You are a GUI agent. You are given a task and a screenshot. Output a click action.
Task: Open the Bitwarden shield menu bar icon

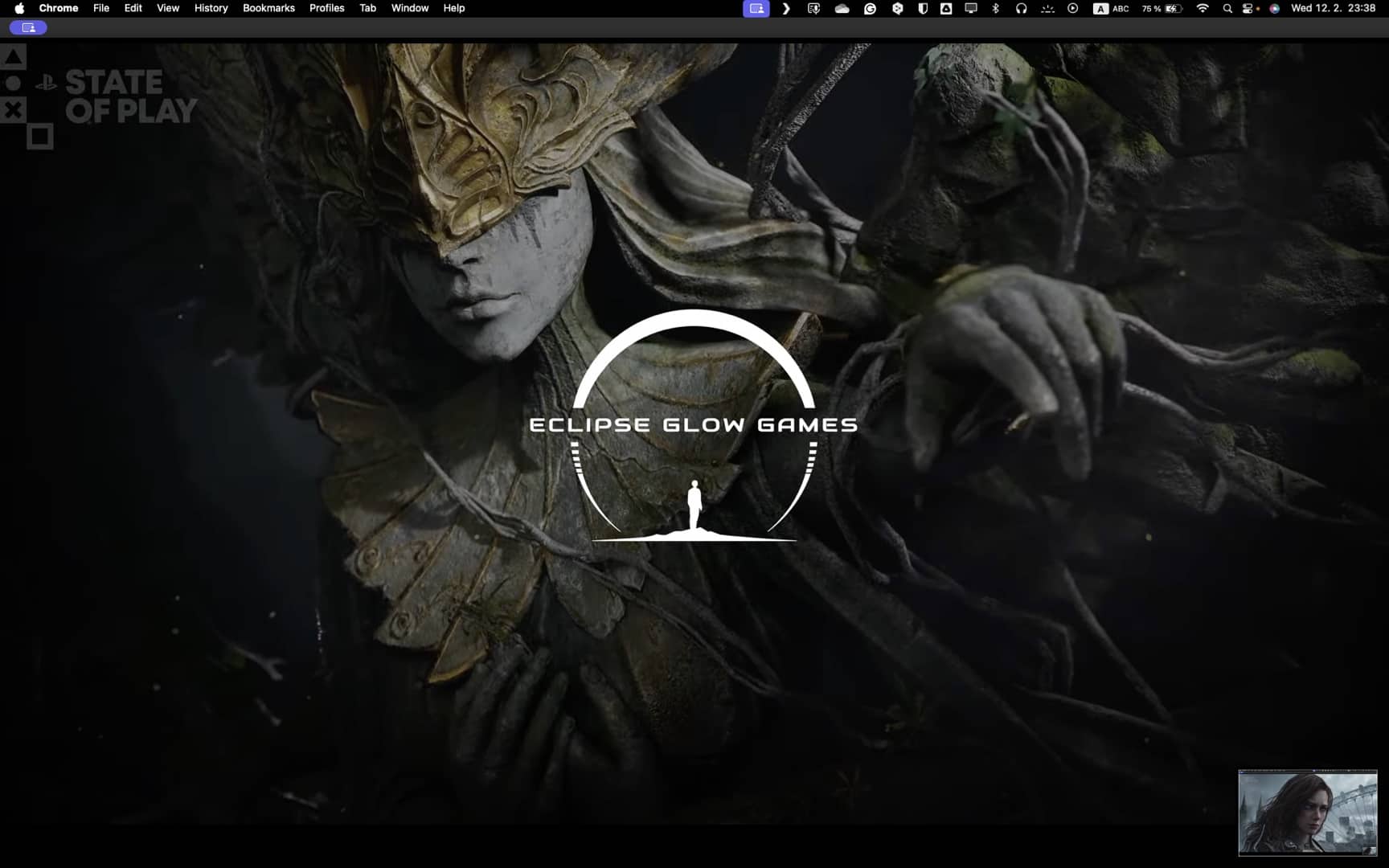coord(923,8)
